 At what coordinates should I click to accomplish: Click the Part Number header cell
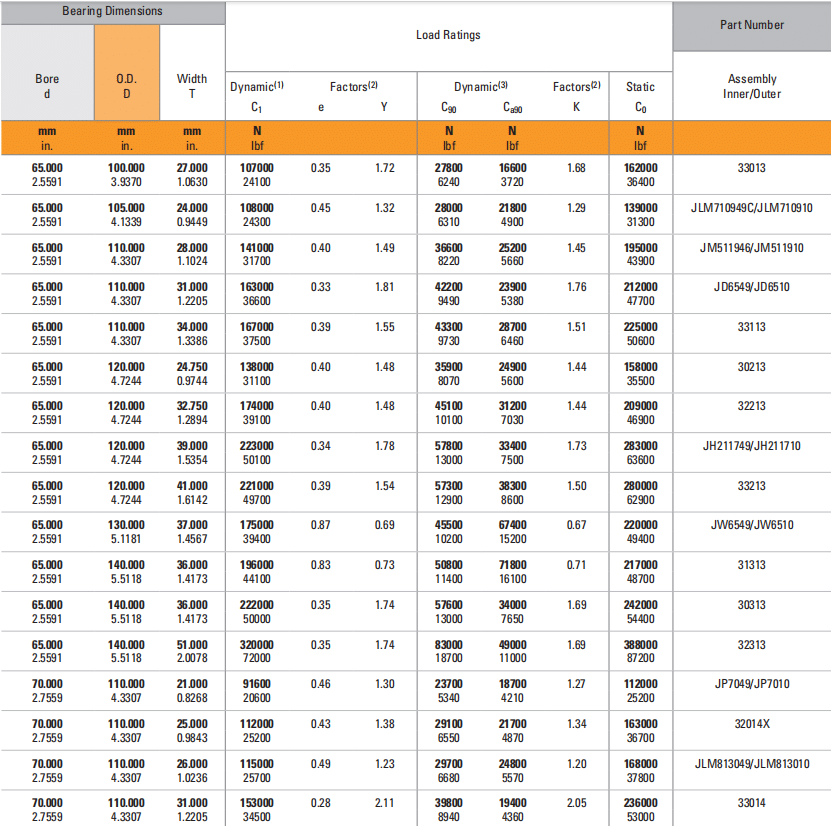[751, 25]
